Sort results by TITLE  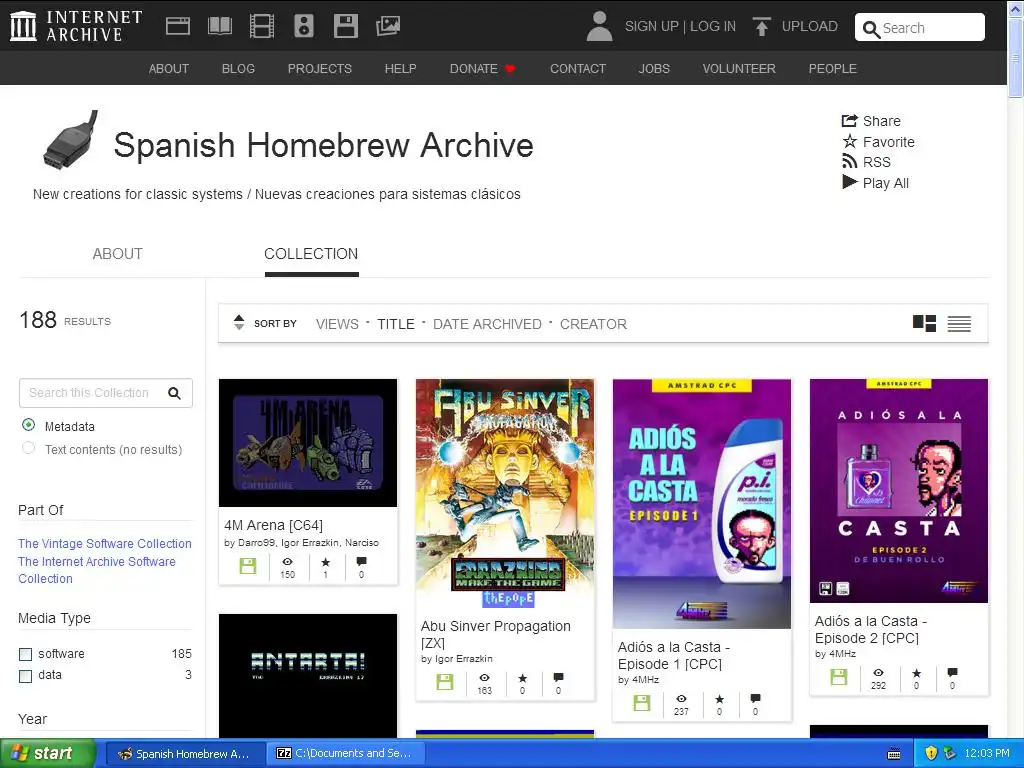pos(396,324)
